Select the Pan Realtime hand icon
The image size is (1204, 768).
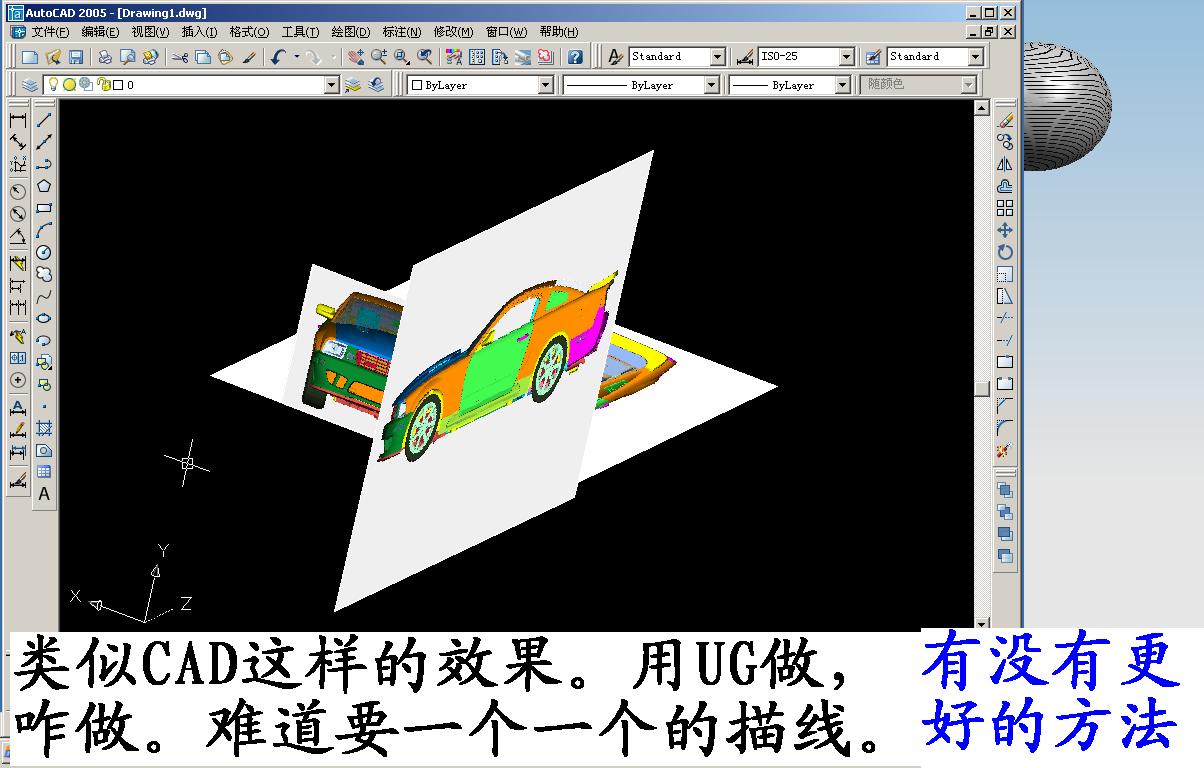click(x=356, y=57)
